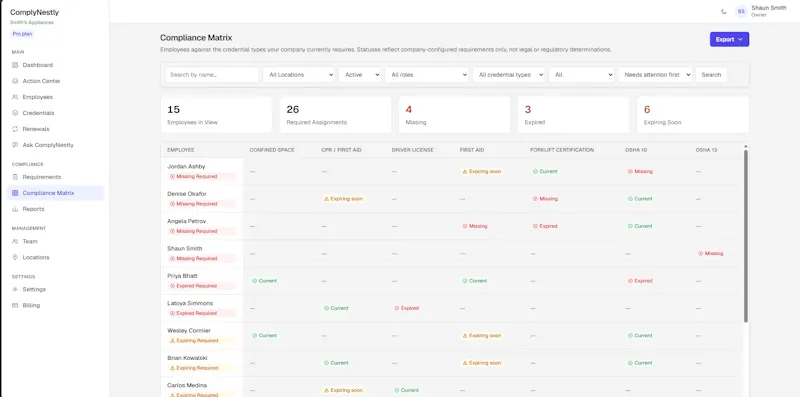The width and height of the screenshot is (800, 397).
Task: Click the missing icon in Shaun Smith's OSHA 13 cell
Action: point(701,254)
